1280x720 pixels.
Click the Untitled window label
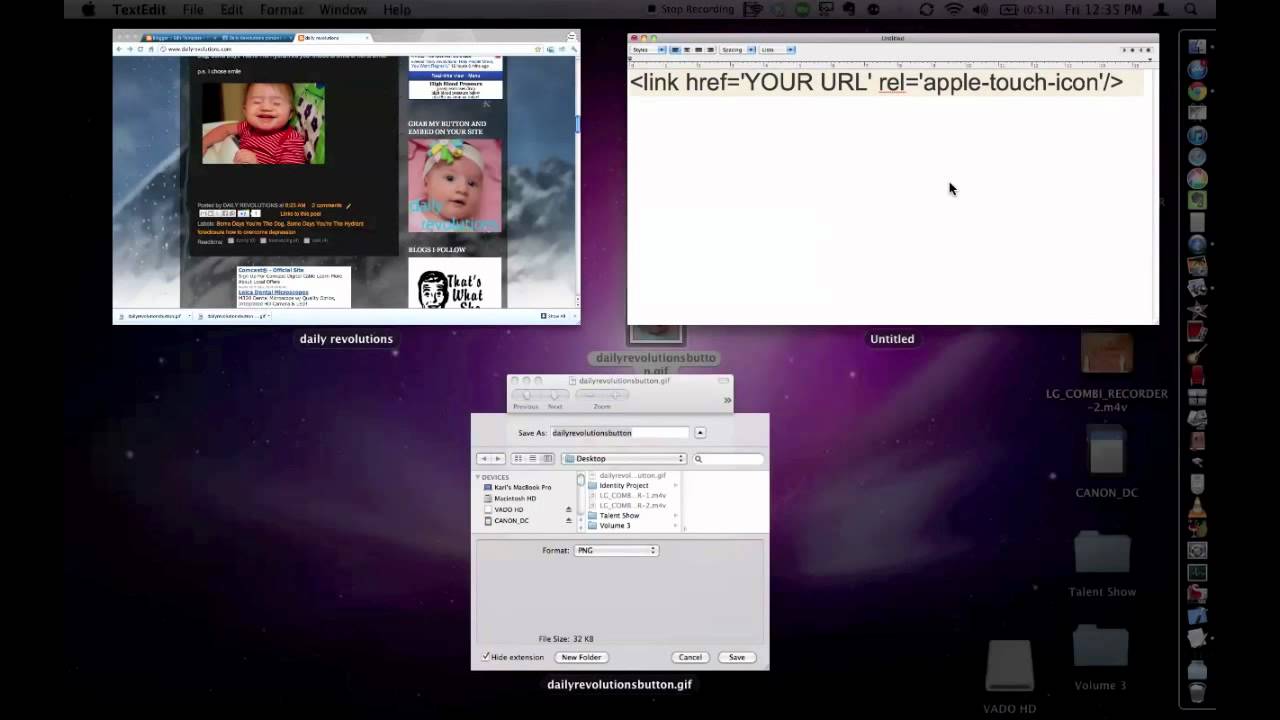click(892, 339)
